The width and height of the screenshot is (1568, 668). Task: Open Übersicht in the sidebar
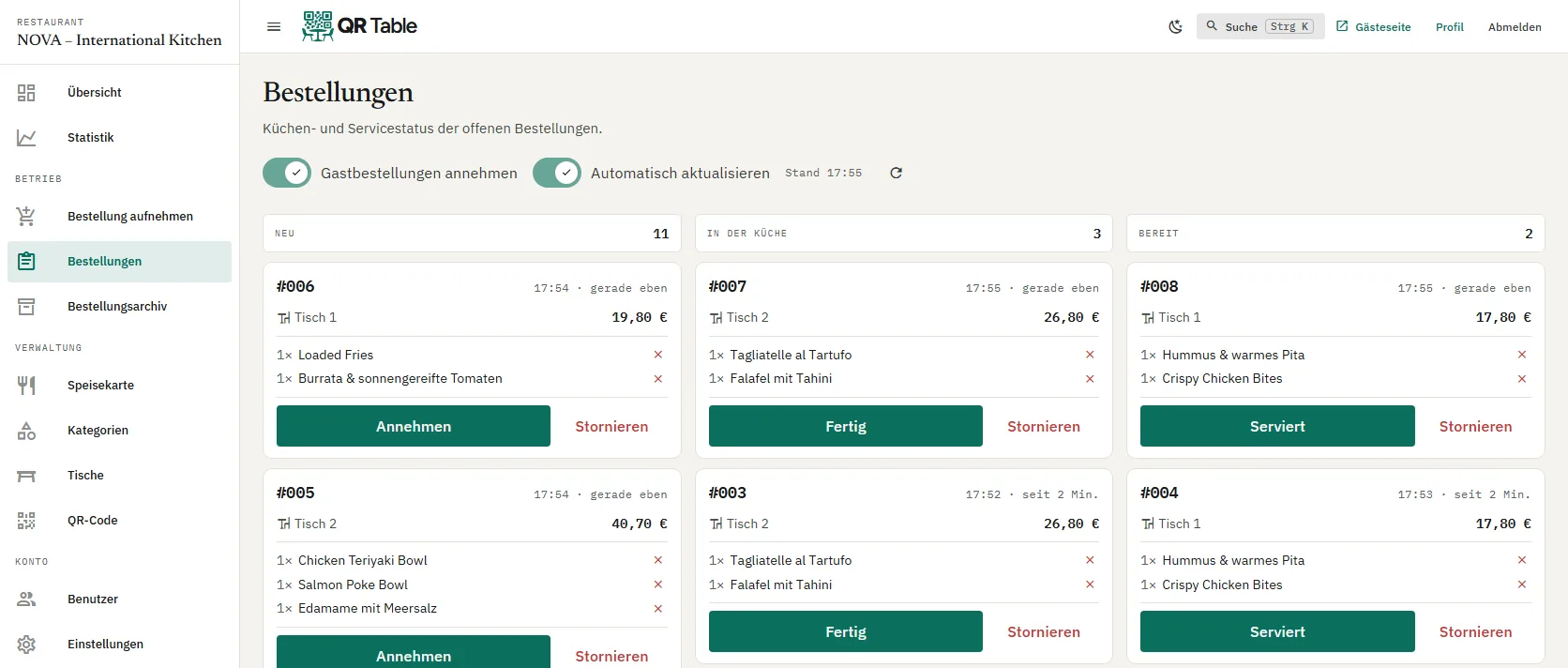[x=119, y=92]
